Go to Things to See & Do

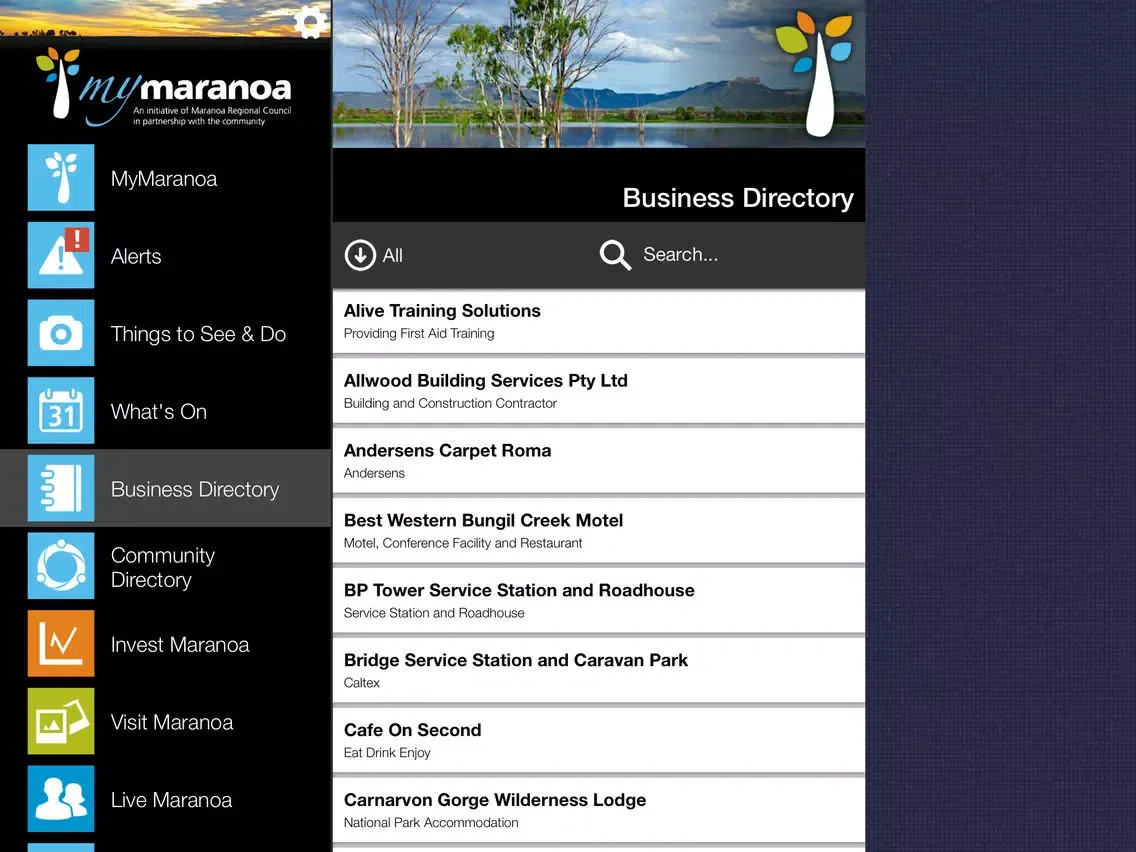199,334
